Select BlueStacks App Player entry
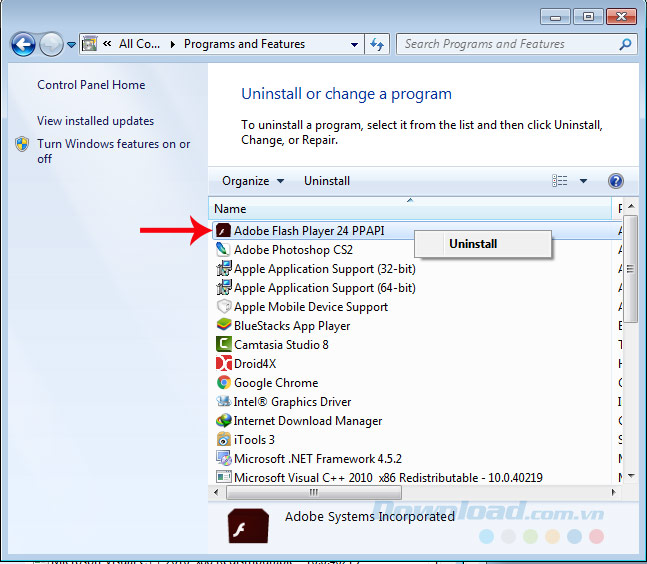Viewport: 647px width, 564px height. tap(292, 326)
